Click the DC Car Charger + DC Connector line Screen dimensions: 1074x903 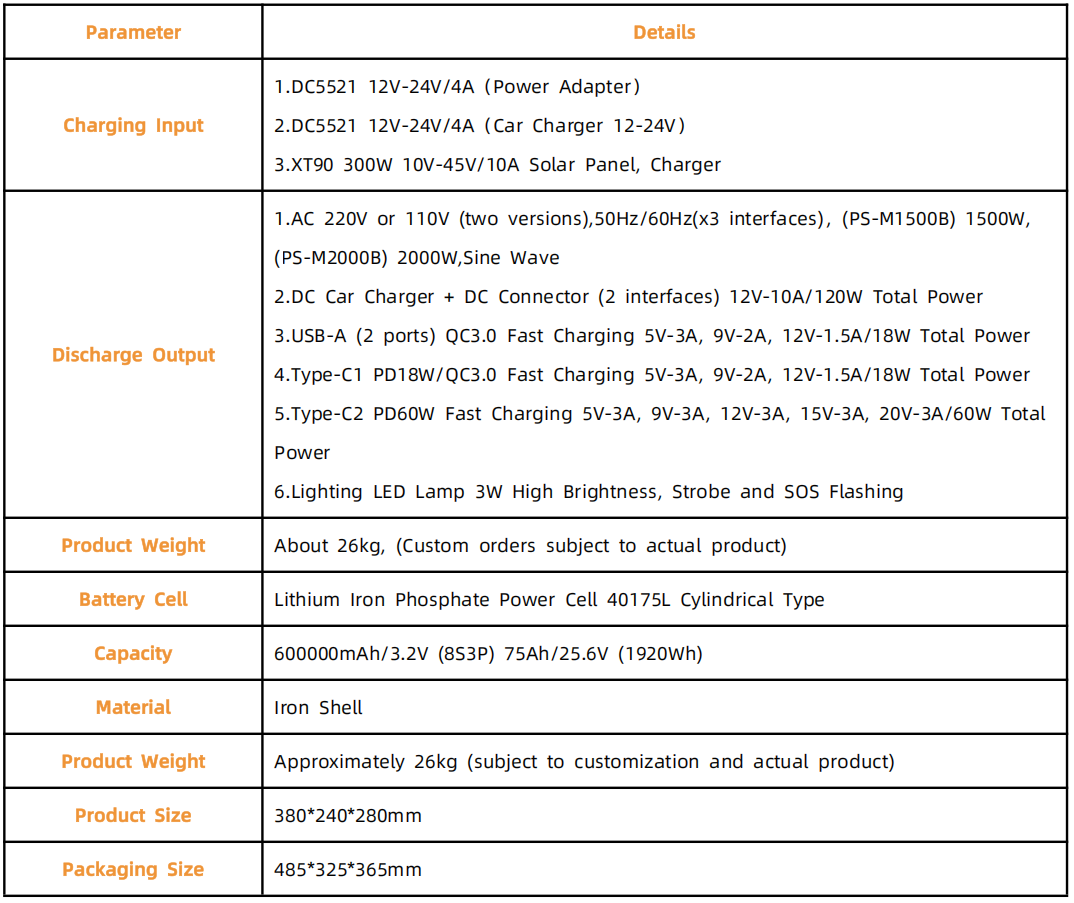[x=628, y=297]
